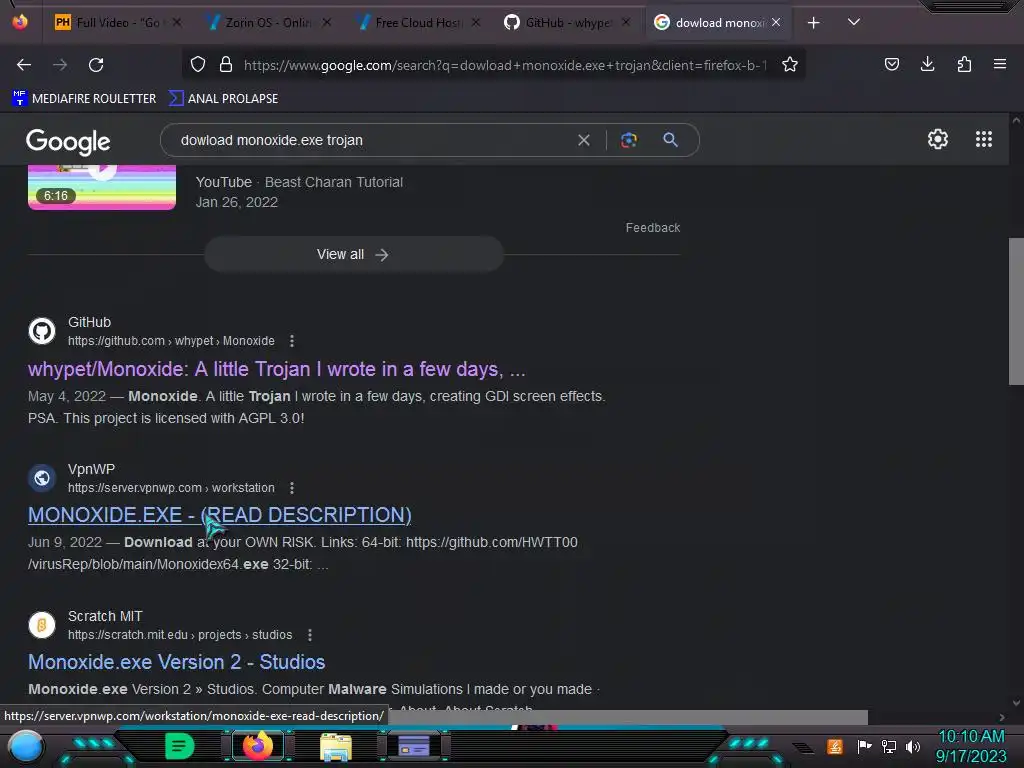Open the whypet/Monoxide GitHub result
Image resolution: width=1024 pixels, height=768 pixels.
point(276,370)
